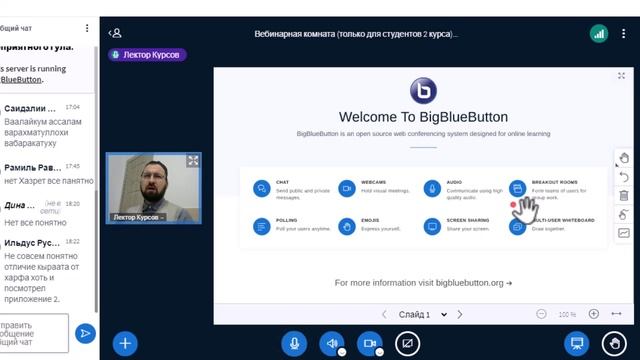The height and width of the screenshot is (360, 640).
Task: Click the CHAT feature icon on slide
Action: (262, 189)
